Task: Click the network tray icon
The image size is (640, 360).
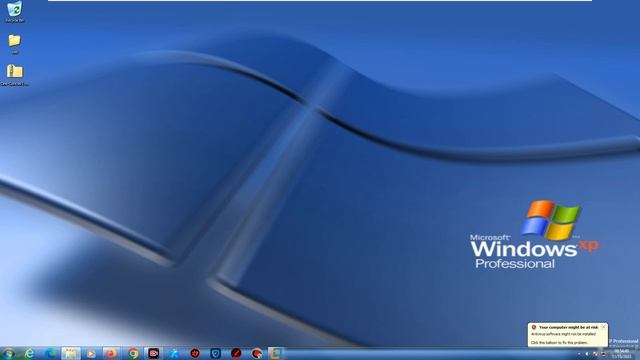Action: coord(603,354)
